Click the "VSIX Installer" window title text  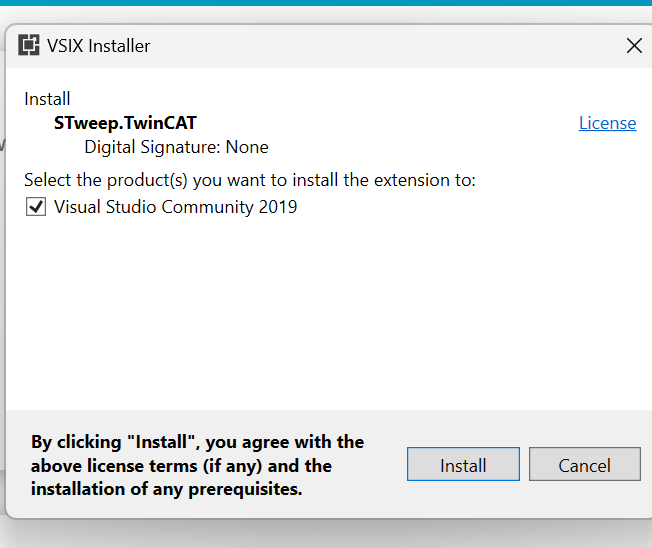pos(98,46)
